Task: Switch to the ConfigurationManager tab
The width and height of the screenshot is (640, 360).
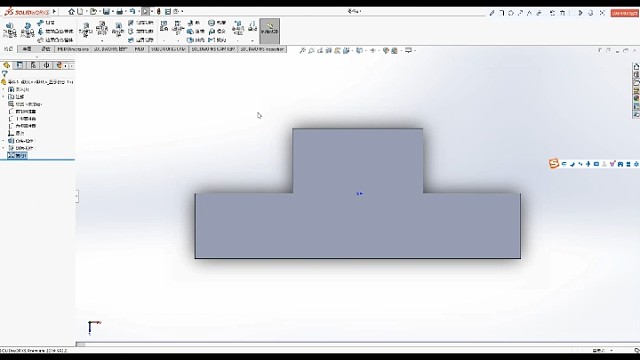Action: [33, 65]
